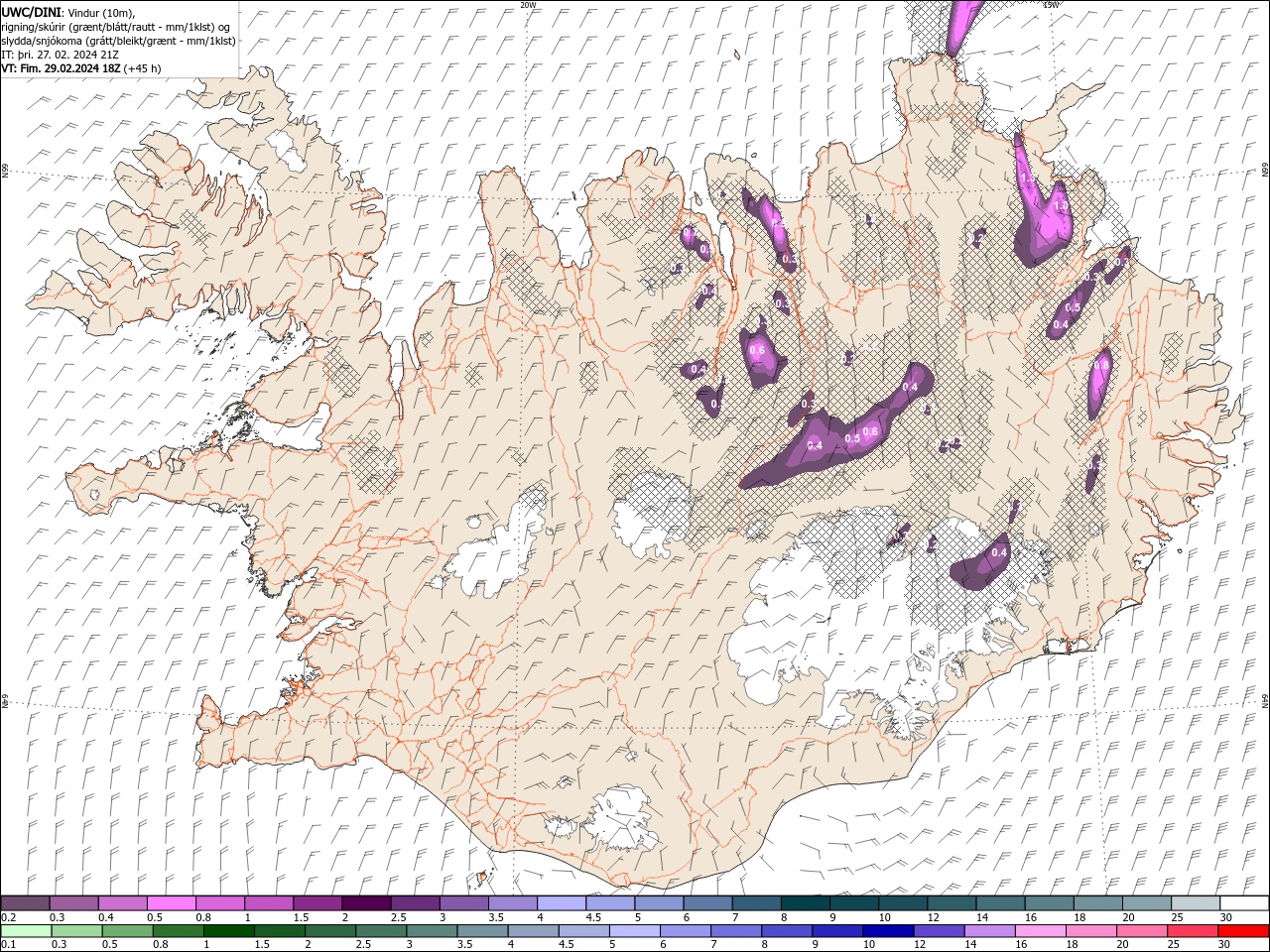Select the dark teal swatch at 8 in snow legend
This screenshot has height=952, width=1270.
click(x=804, y=903)
